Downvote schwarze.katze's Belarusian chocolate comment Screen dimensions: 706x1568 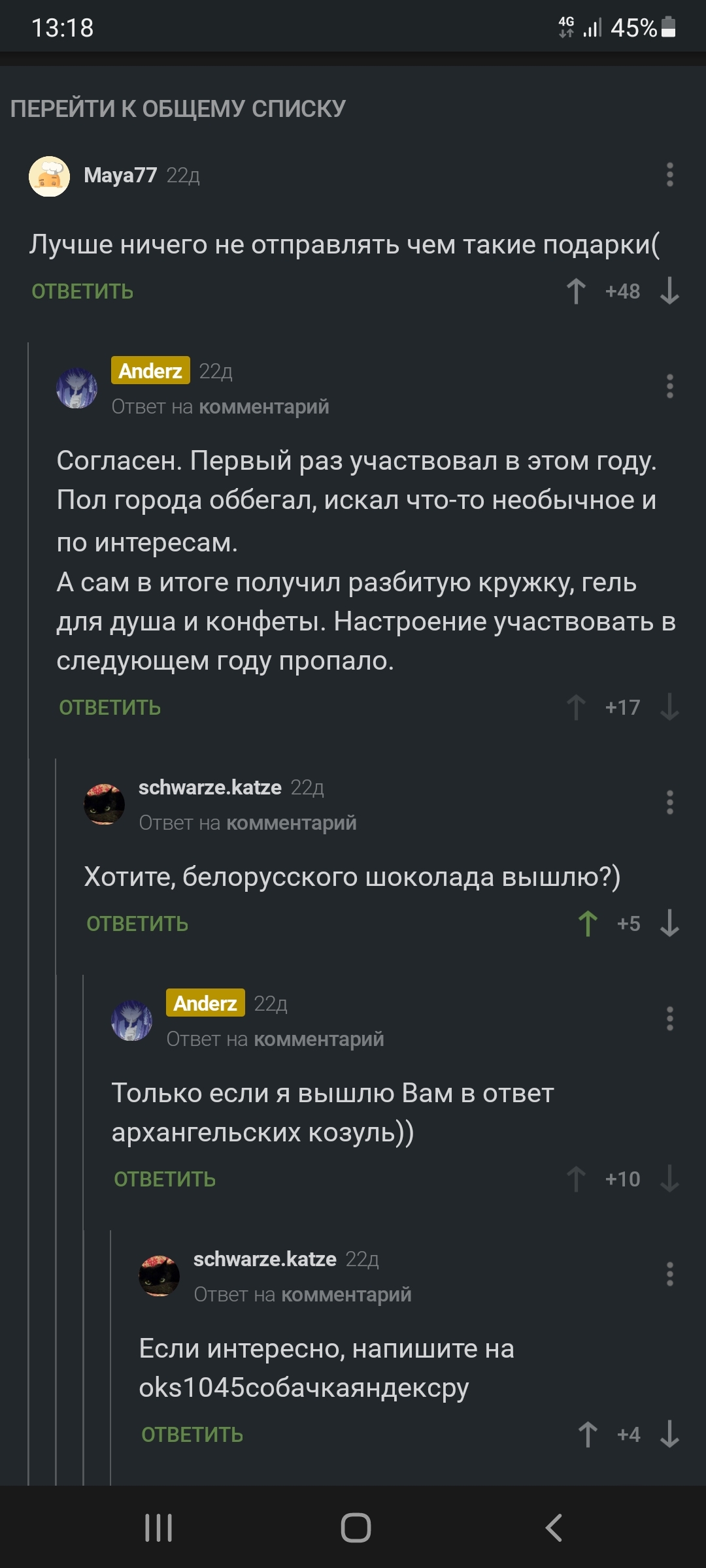669,924
